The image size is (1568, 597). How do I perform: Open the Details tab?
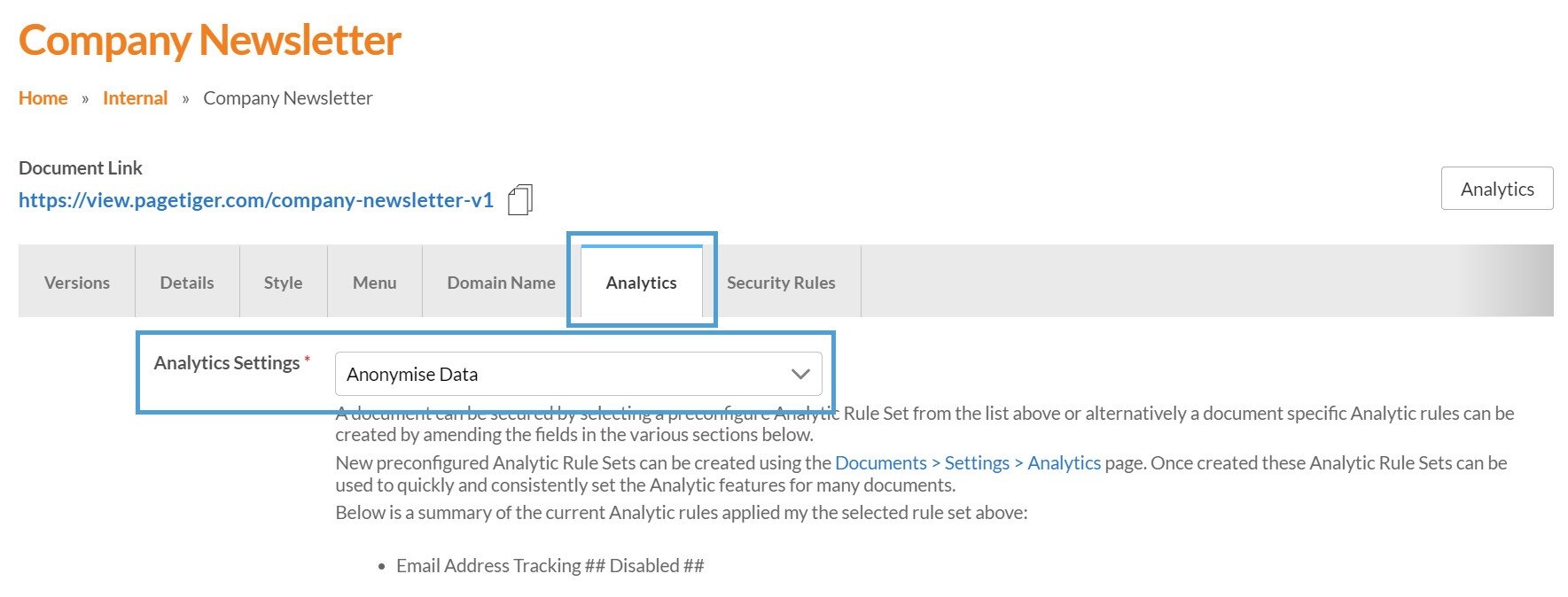point(187,283)
